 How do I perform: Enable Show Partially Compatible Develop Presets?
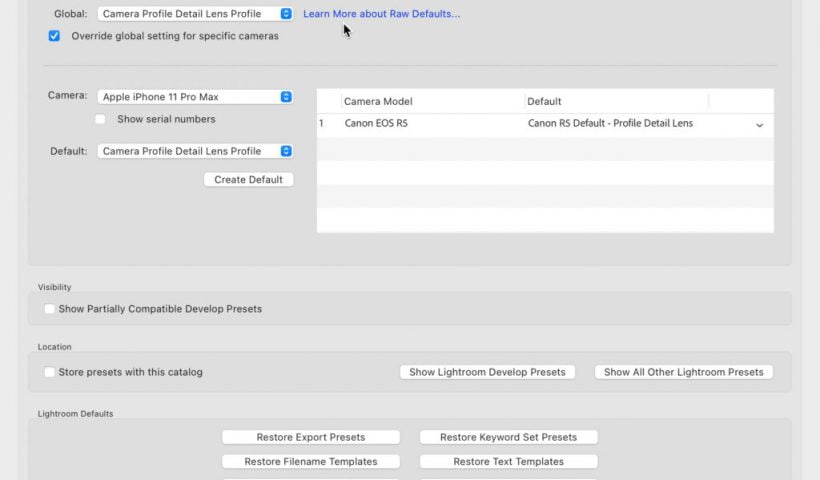[49, 309]
